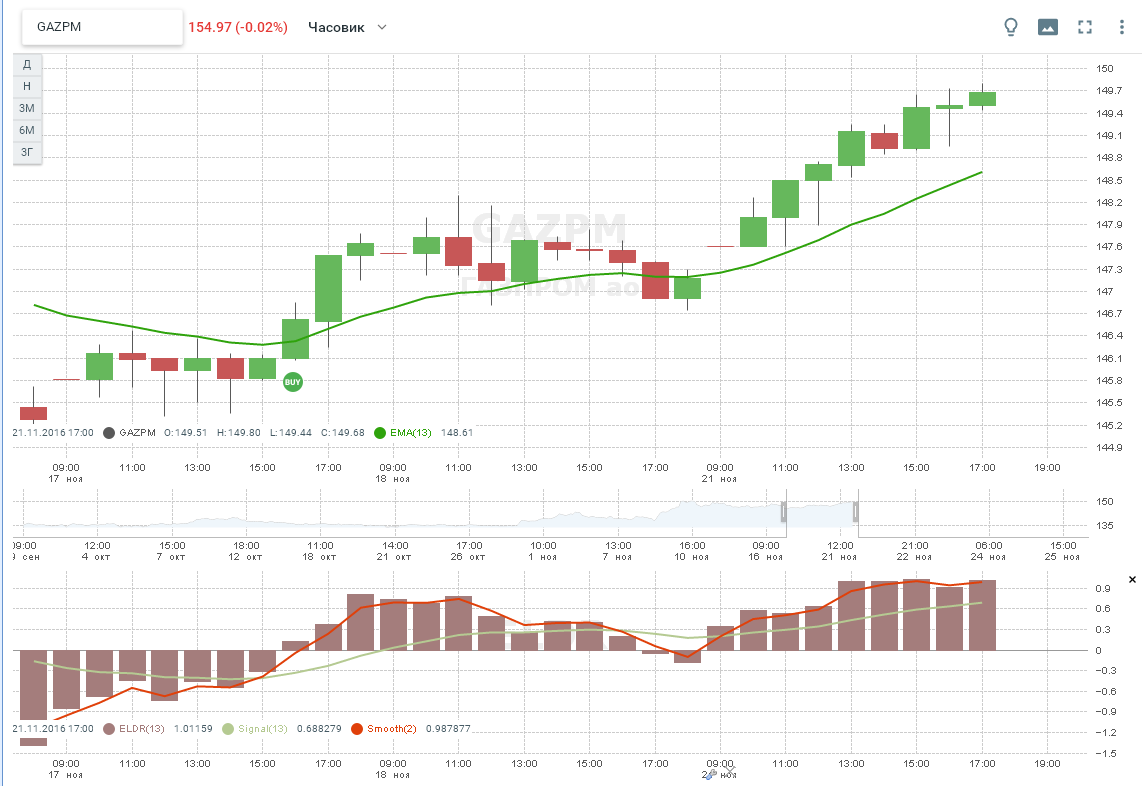Click the GAZPM ticker input field
Screen dimensions: 1142x786
click(102, 27)
